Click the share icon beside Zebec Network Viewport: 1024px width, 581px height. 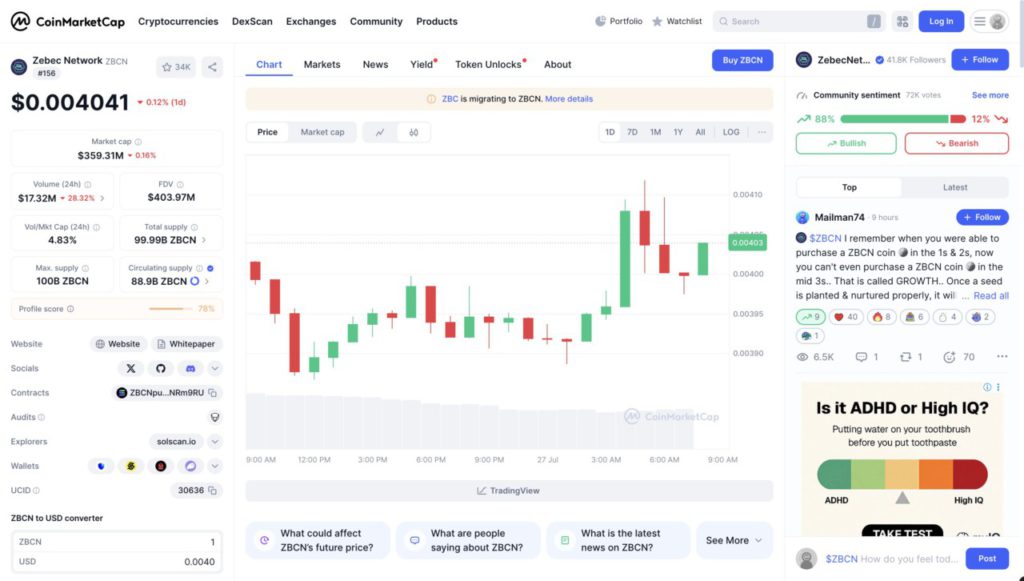coord(212,67)
